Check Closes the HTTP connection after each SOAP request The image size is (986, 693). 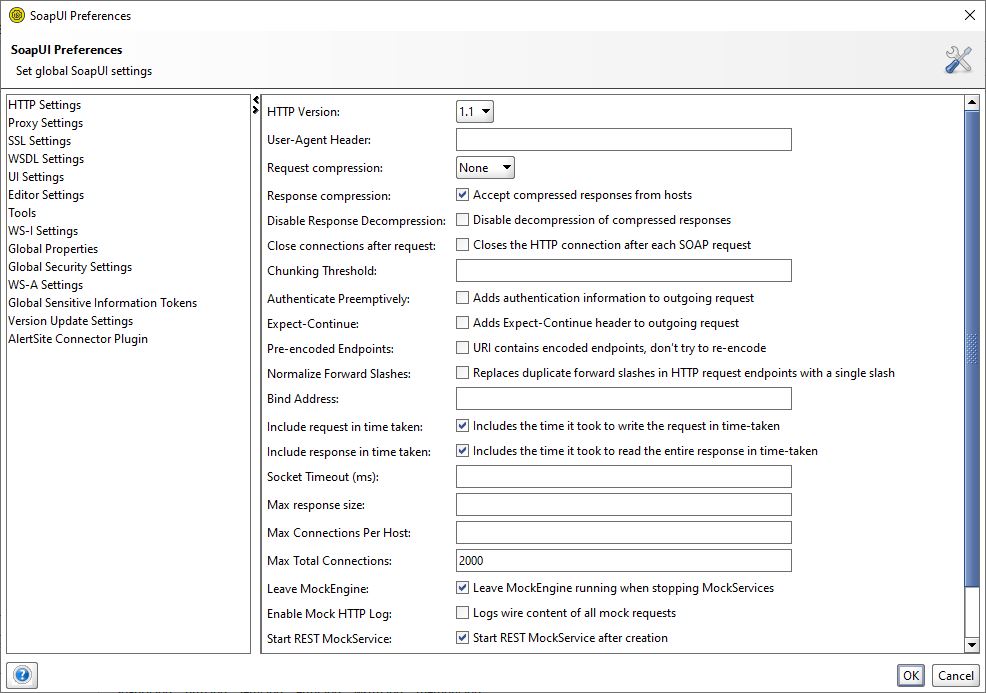(462, 245)
